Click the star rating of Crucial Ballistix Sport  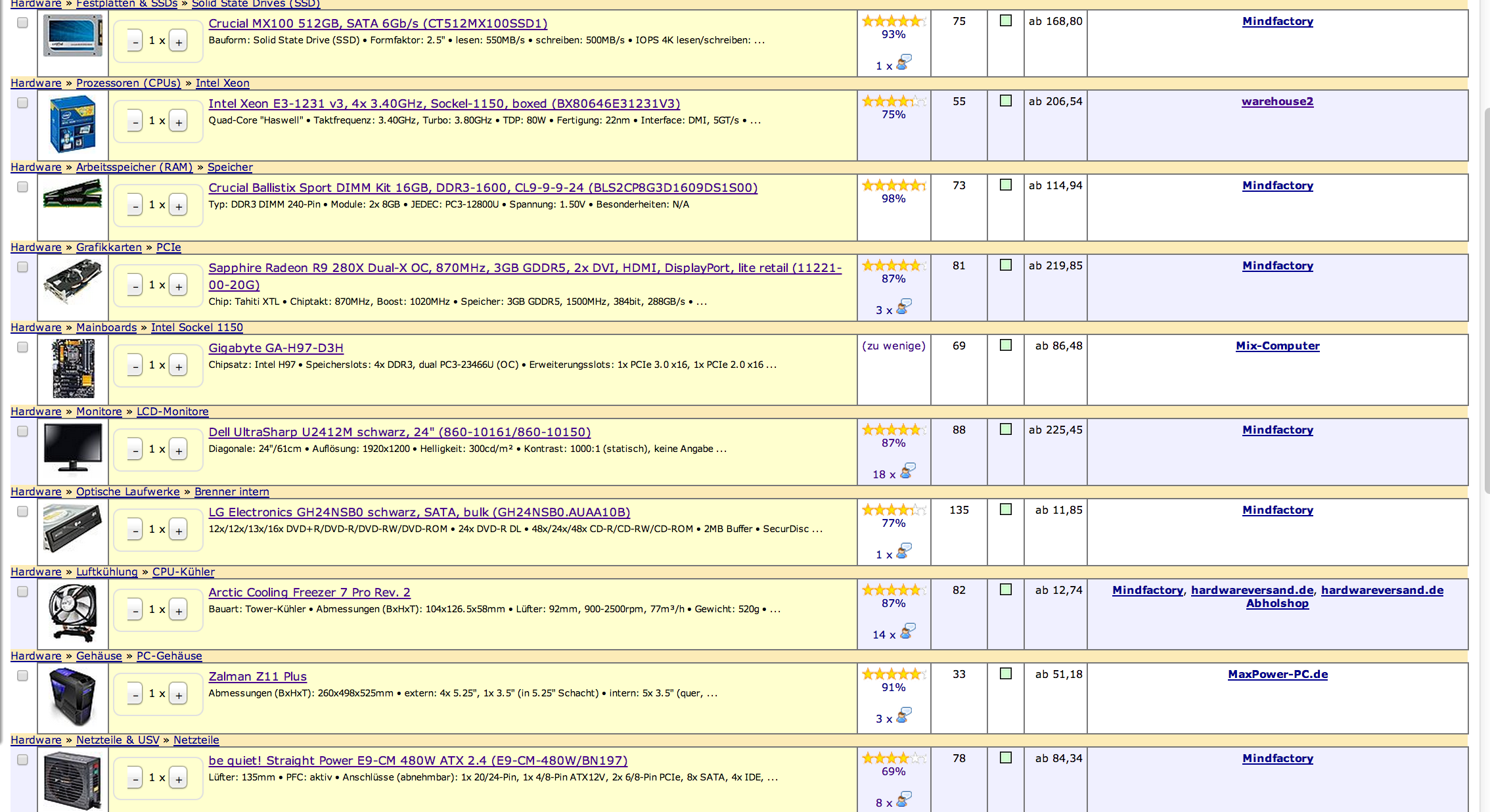click(894, 185)
